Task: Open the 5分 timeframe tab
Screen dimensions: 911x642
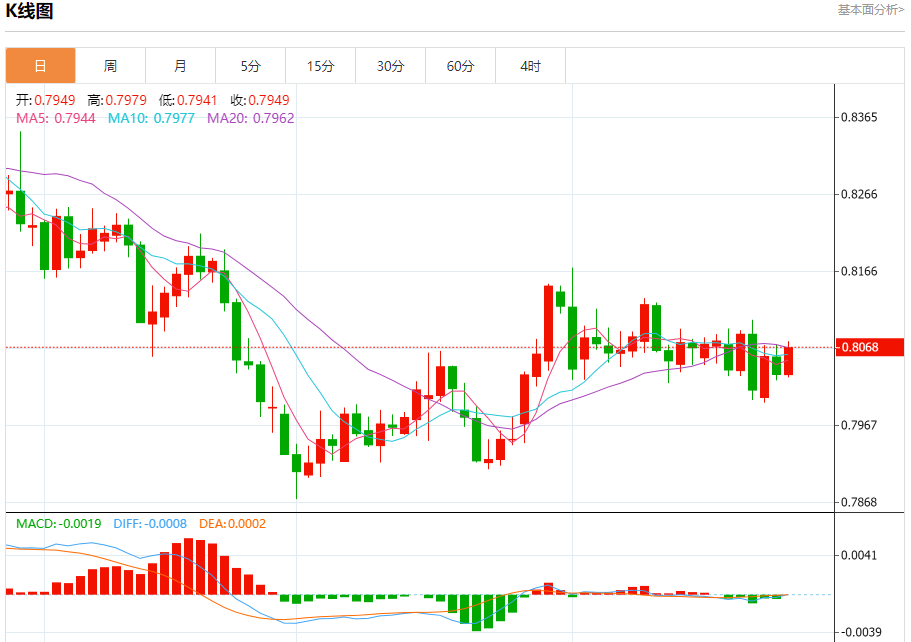Action: [250, 66]
